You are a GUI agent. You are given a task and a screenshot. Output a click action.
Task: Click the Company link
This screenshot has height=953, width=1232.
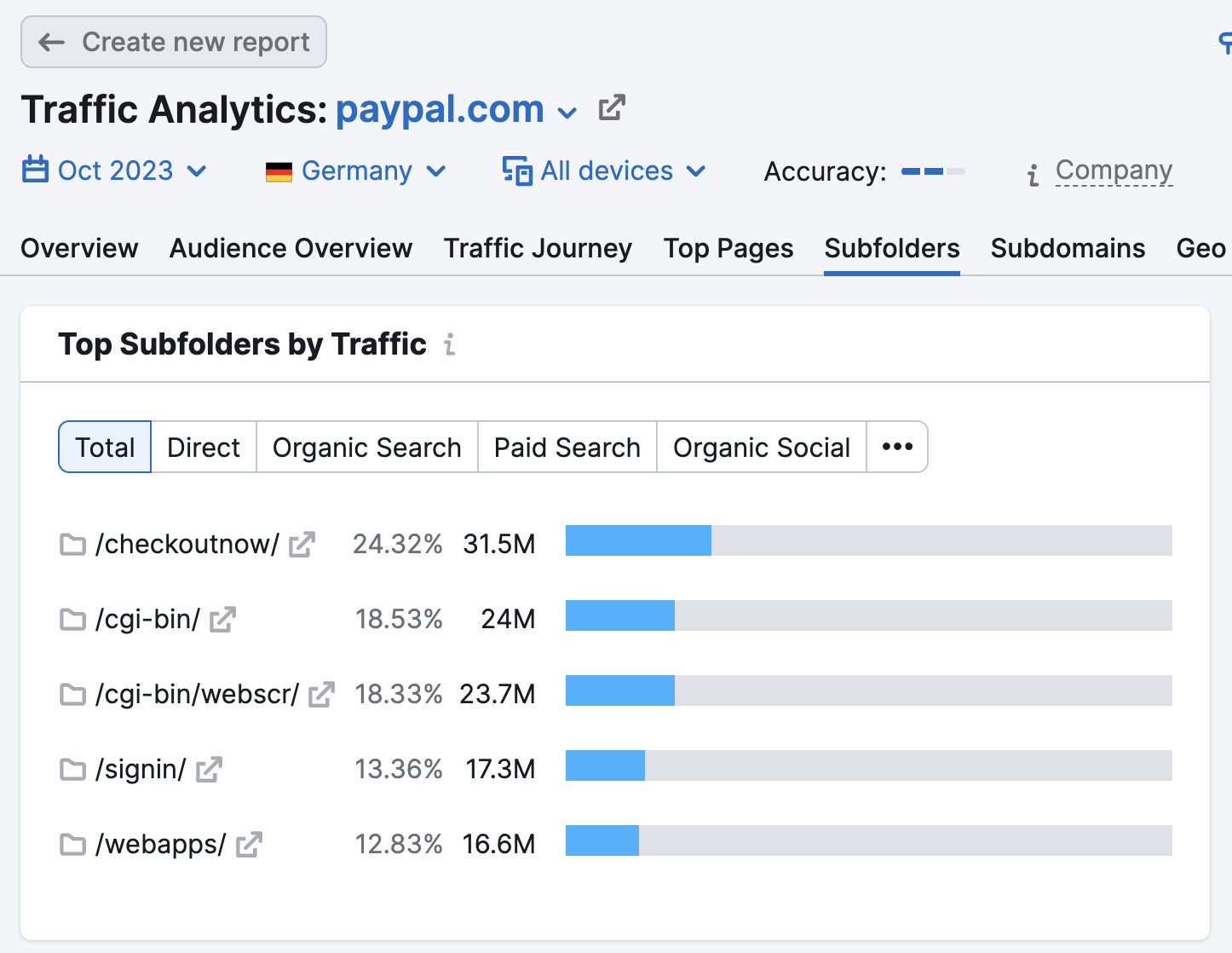pos(1114,170)
